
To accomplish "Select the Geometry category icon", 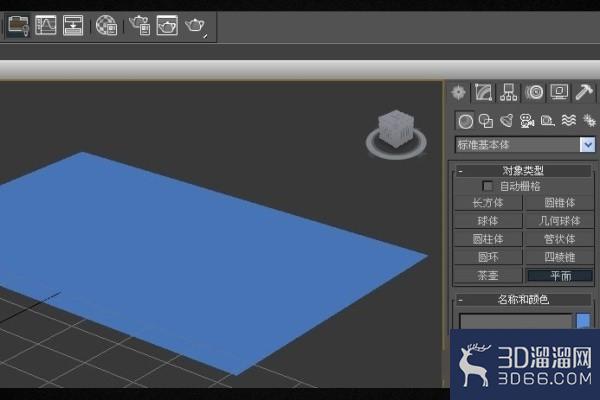I will pos(465,121).
